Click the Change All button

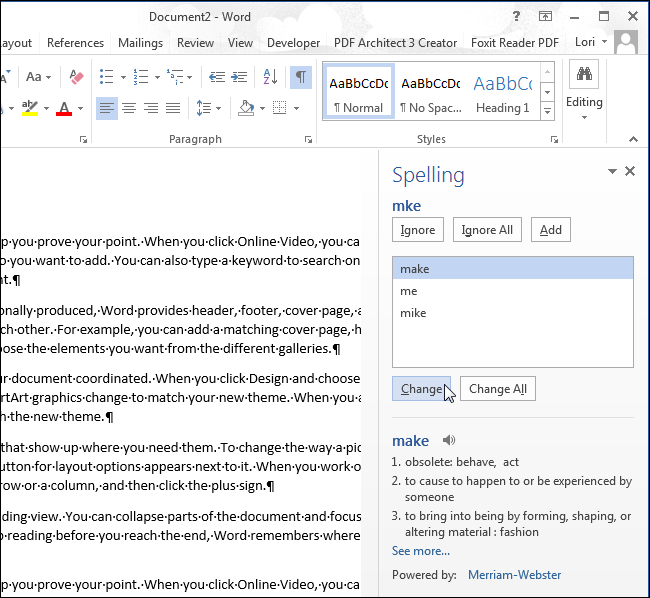(x=498, y=389)
